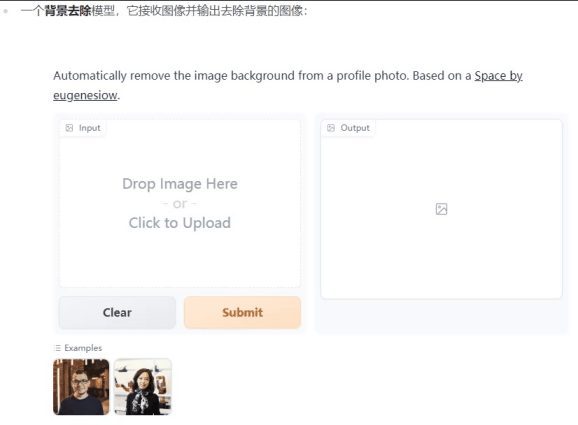
Task: Click the Clear button
Action: [x=117, y=312]
